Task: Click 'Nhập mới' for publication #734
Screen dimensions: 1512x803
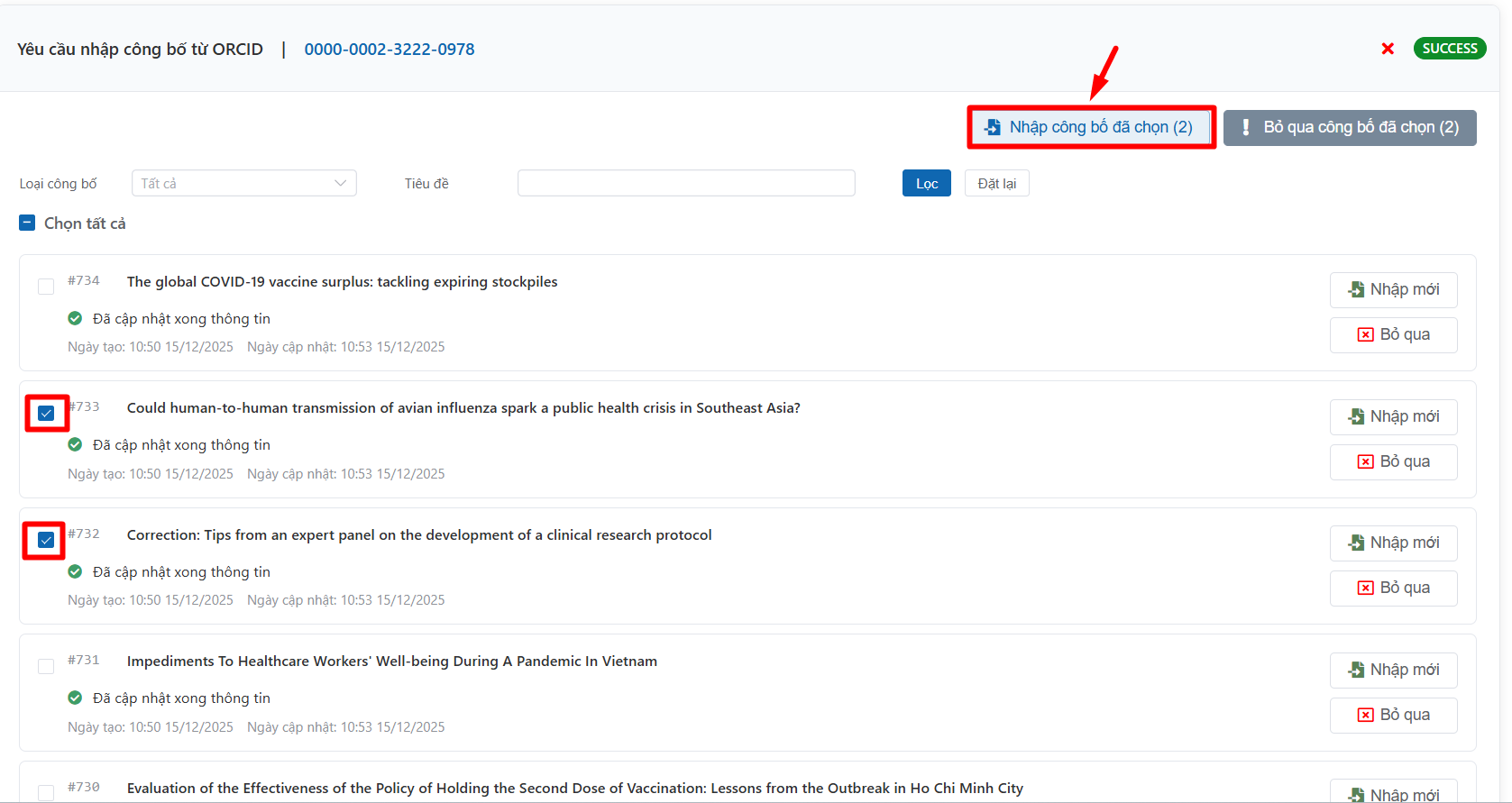Action: pos(1393,289)
